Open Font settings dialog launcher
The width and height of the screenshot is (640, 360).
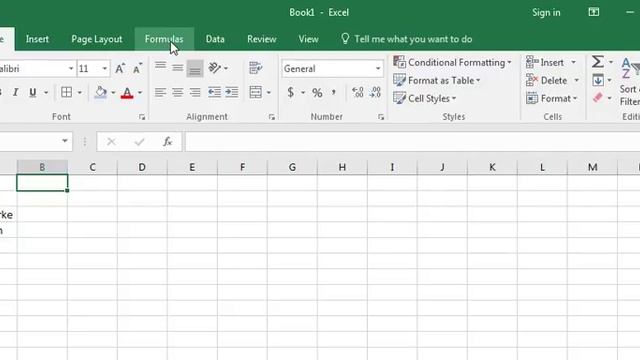[142, 117]
